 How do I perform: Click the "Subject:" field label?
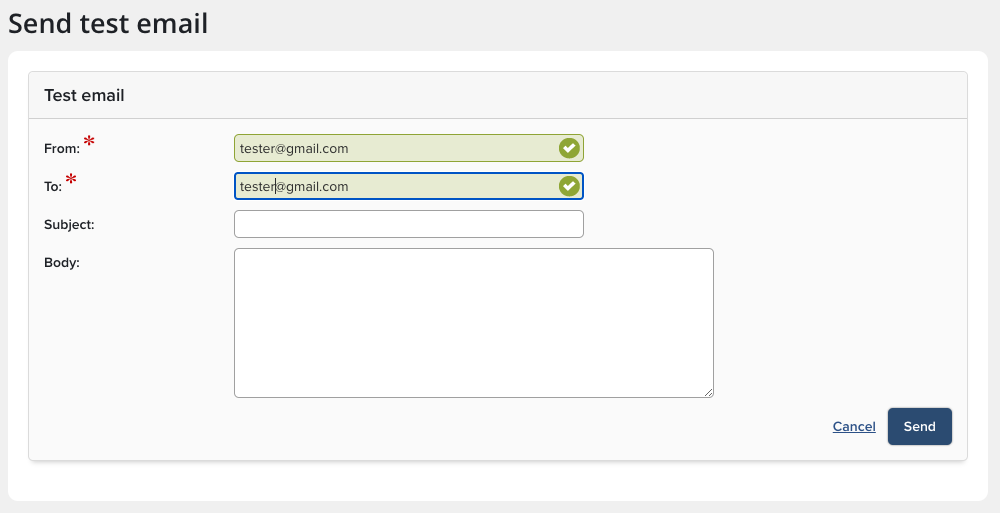[x=69, y=225]
